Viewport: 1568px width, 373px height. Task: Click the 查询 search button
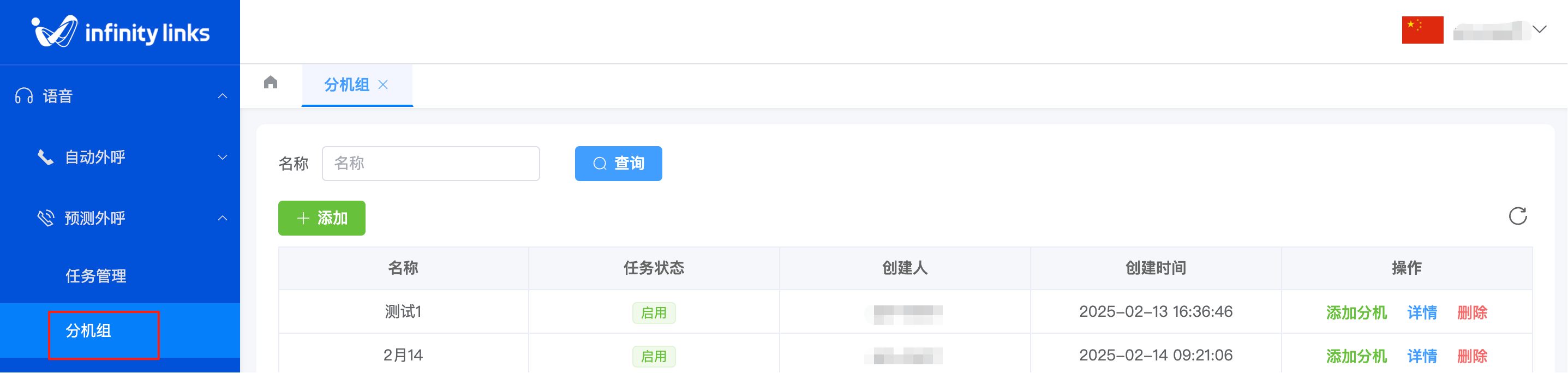(619, 164)
